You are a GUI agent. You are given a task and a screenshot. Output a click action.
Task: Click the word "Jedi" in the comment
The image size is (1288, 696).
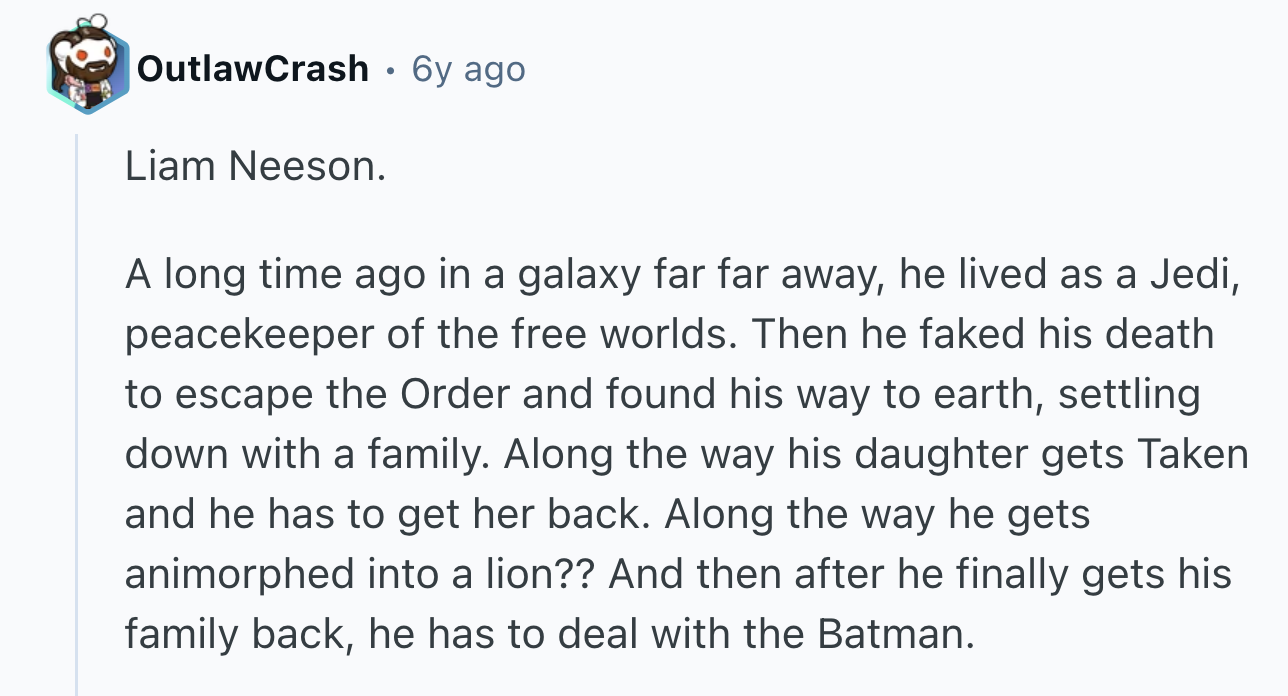point(1200,273)
